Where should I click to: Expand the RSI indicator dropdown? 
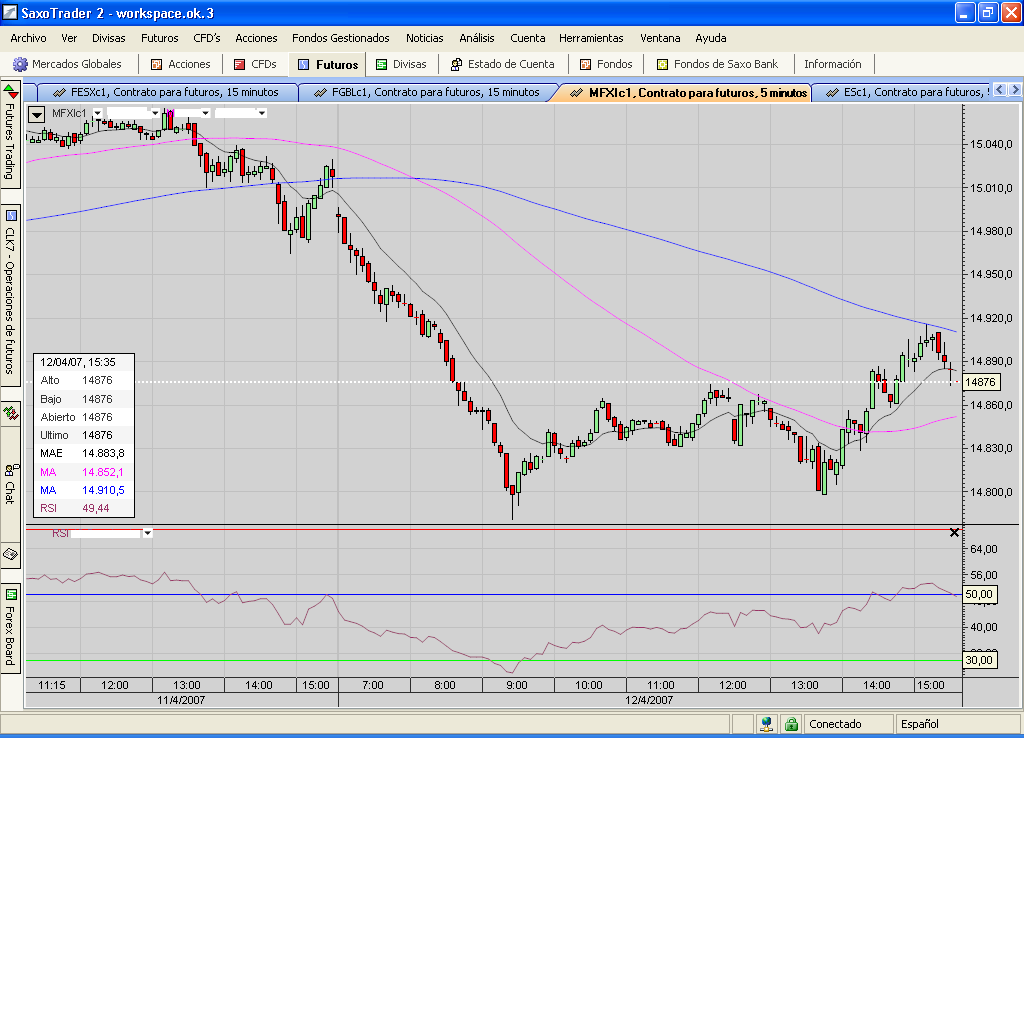point(147,533)
